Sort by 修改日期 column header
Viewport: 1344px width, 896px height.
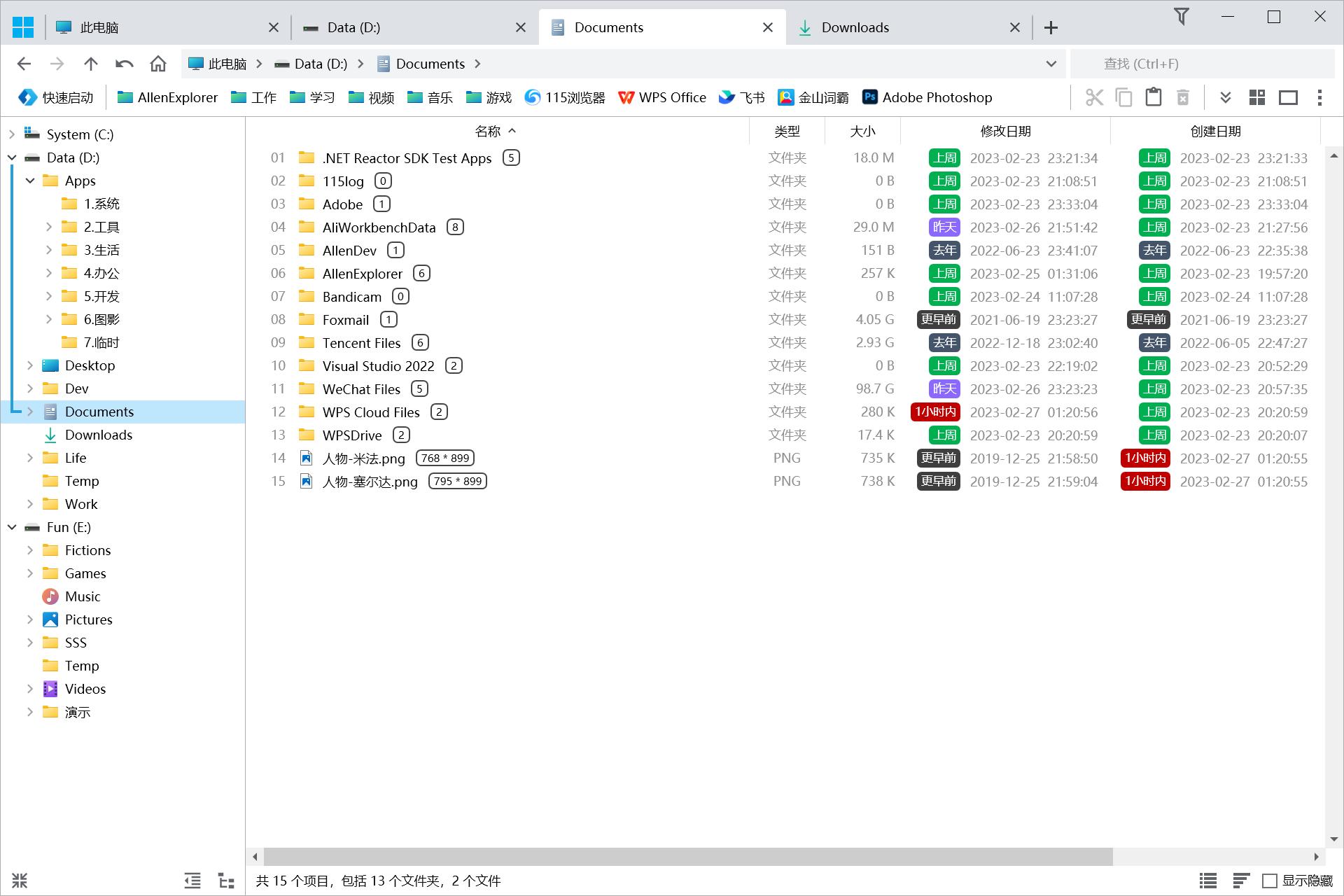(x=1005, y=131)
